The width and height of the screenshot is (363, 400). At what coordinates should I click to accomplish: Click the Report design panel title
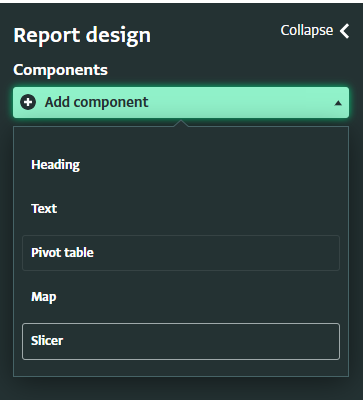coord(82,36)
